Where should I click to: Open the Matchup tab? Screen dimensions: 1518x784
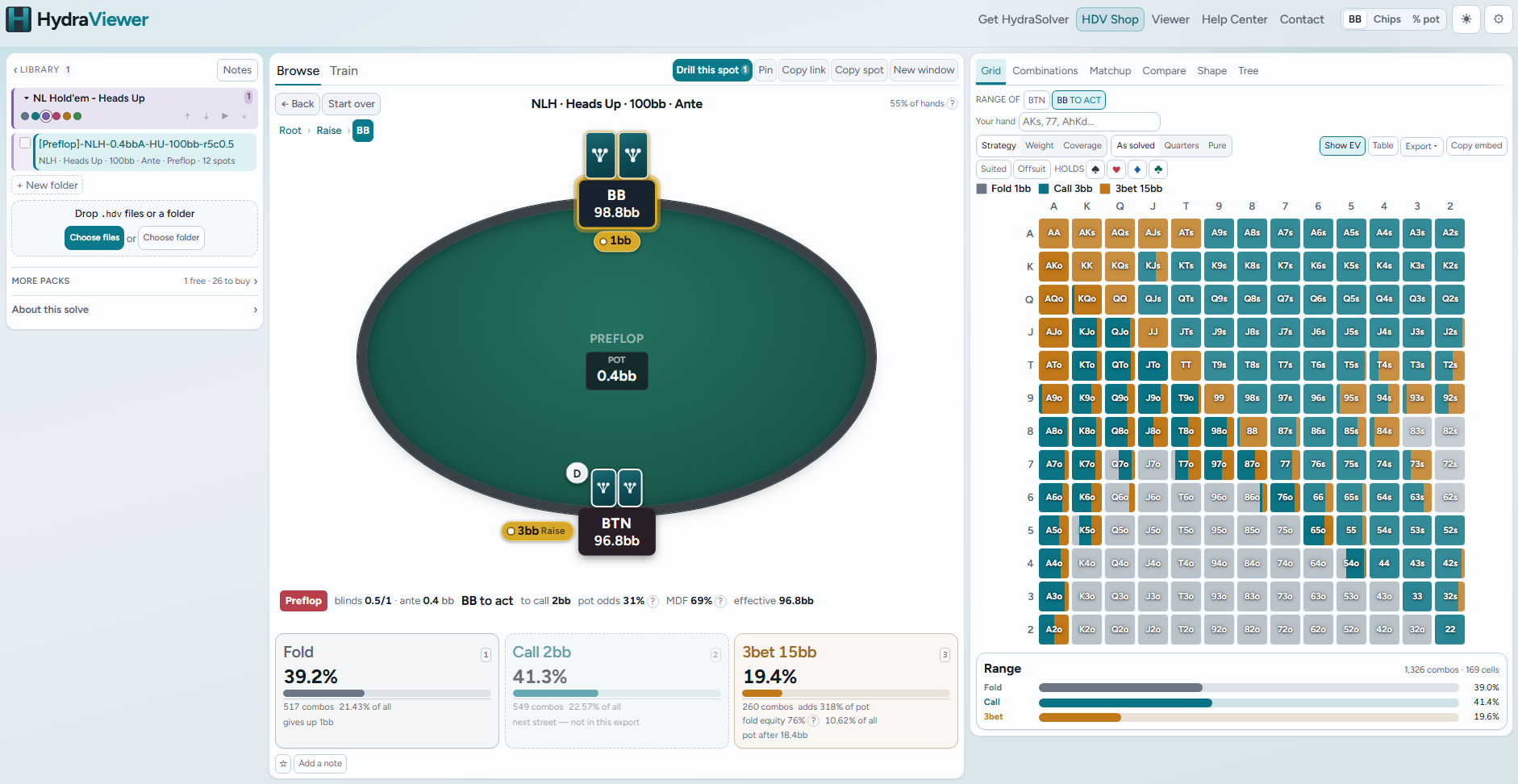1110,71
